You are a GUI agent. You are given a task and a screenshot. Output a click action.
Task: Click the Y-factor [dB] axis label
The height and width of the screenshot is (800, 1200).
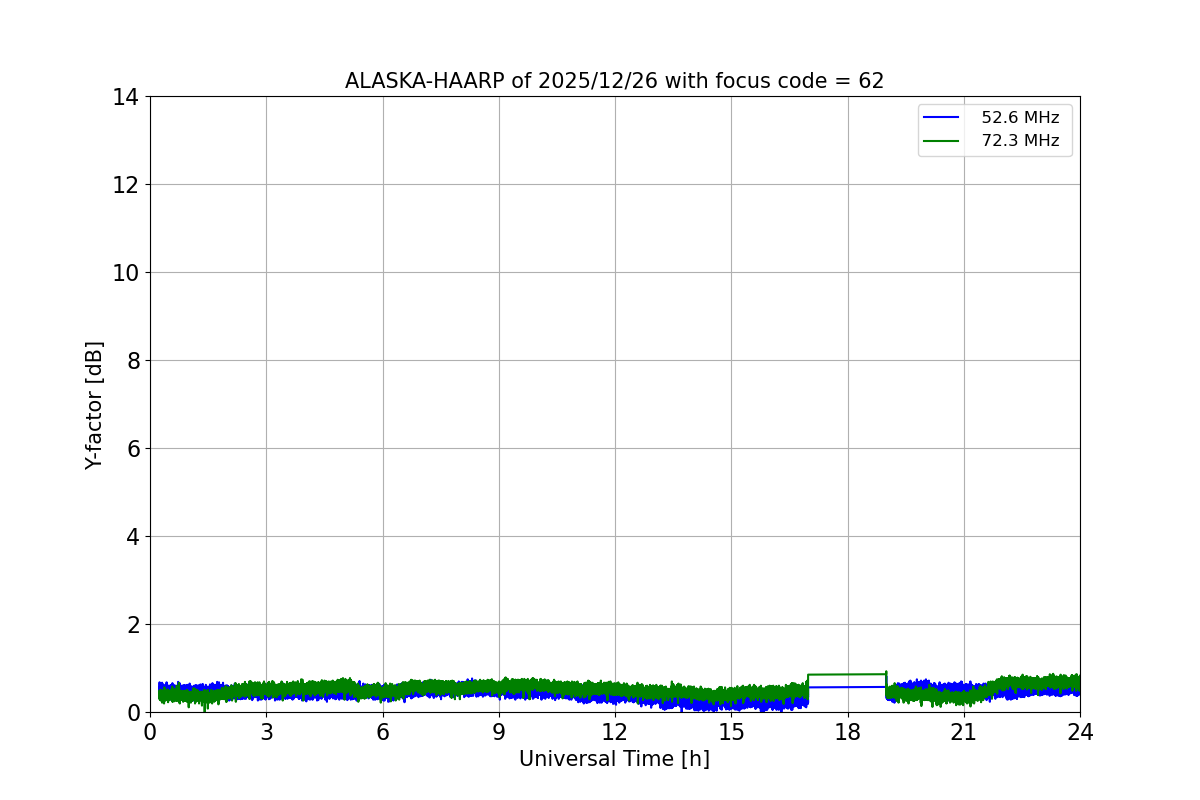pos(94,405)
